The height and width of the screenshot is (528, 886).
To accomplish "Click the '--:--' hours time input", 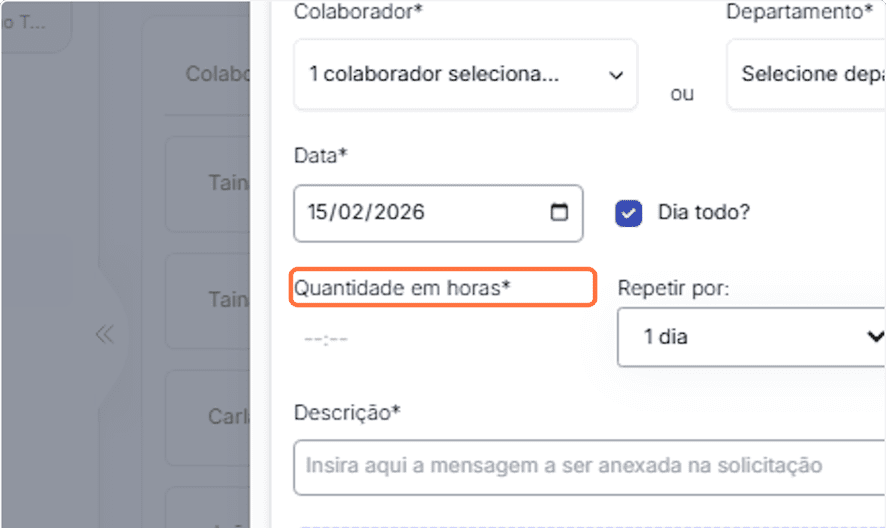I will click(327, 339).
